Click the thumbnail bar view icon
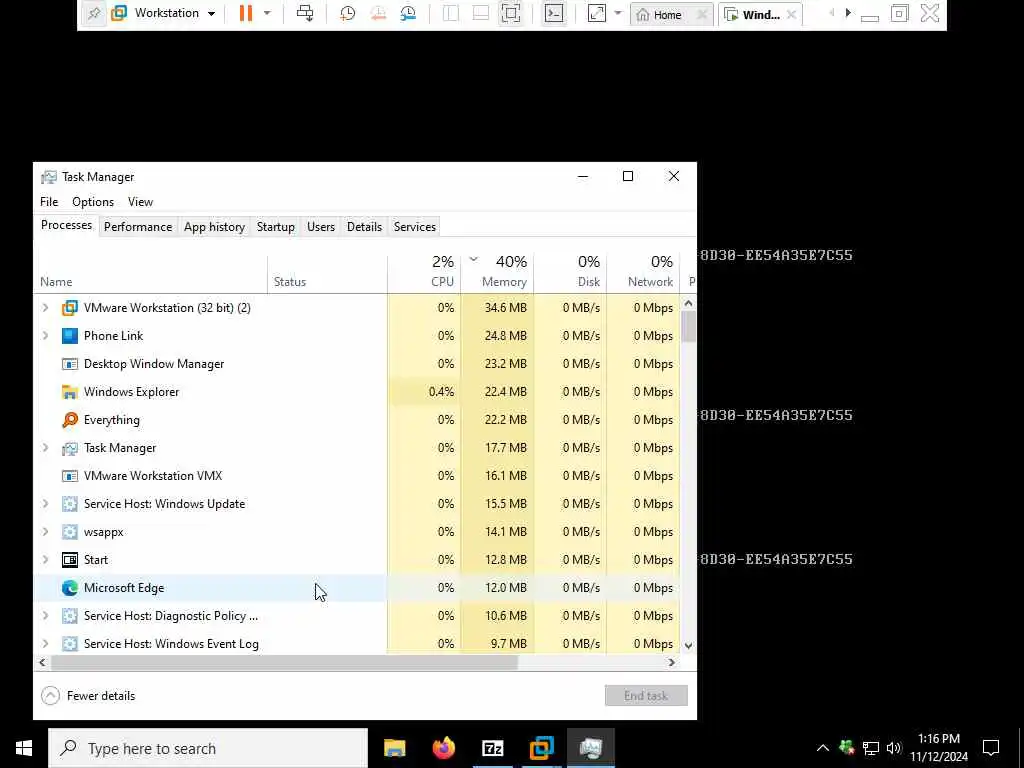Screen dimensions: 1024x768 pyautogui.click(x=481, y=13)
